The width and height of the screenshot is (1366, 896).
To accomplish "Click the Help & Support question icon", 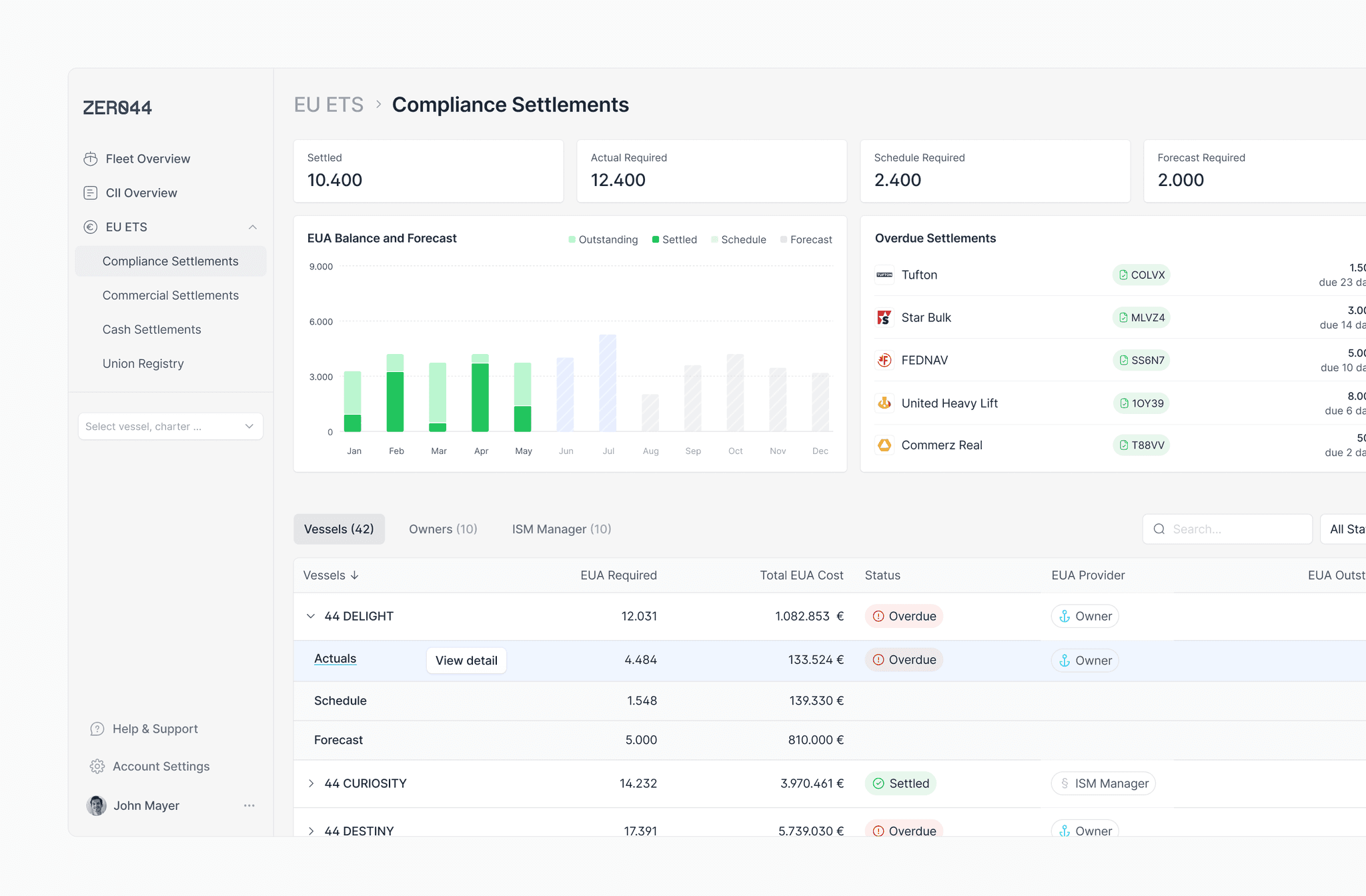I will point(97,729).
